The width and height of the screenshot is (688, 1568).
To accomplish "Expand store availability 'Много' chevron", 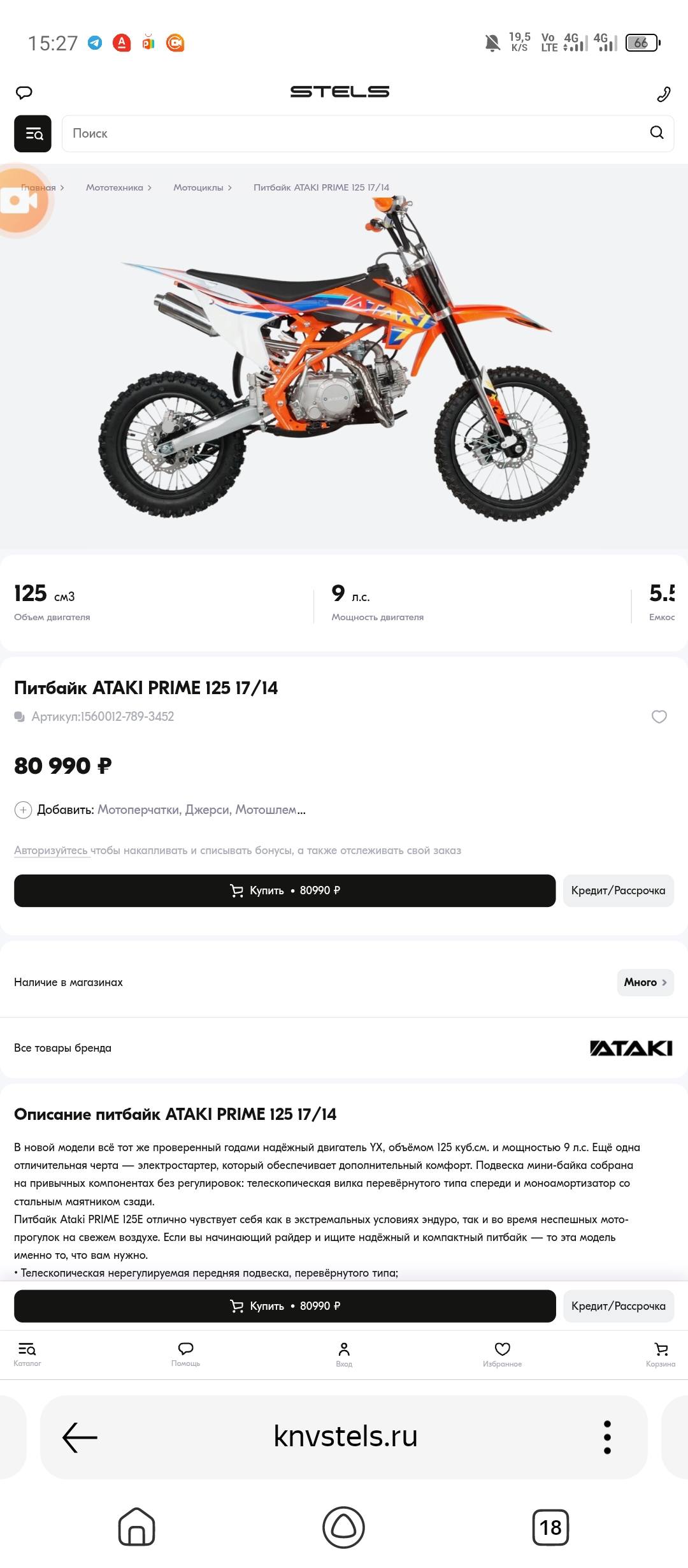I will 645,982.
